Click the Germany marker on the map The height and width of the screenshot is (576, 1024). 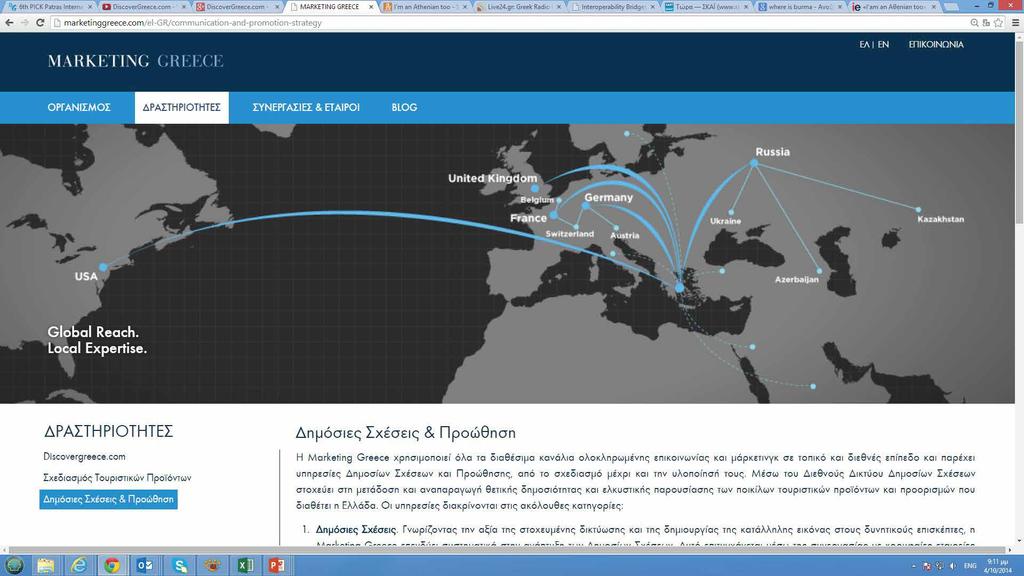tap(586, 206)
